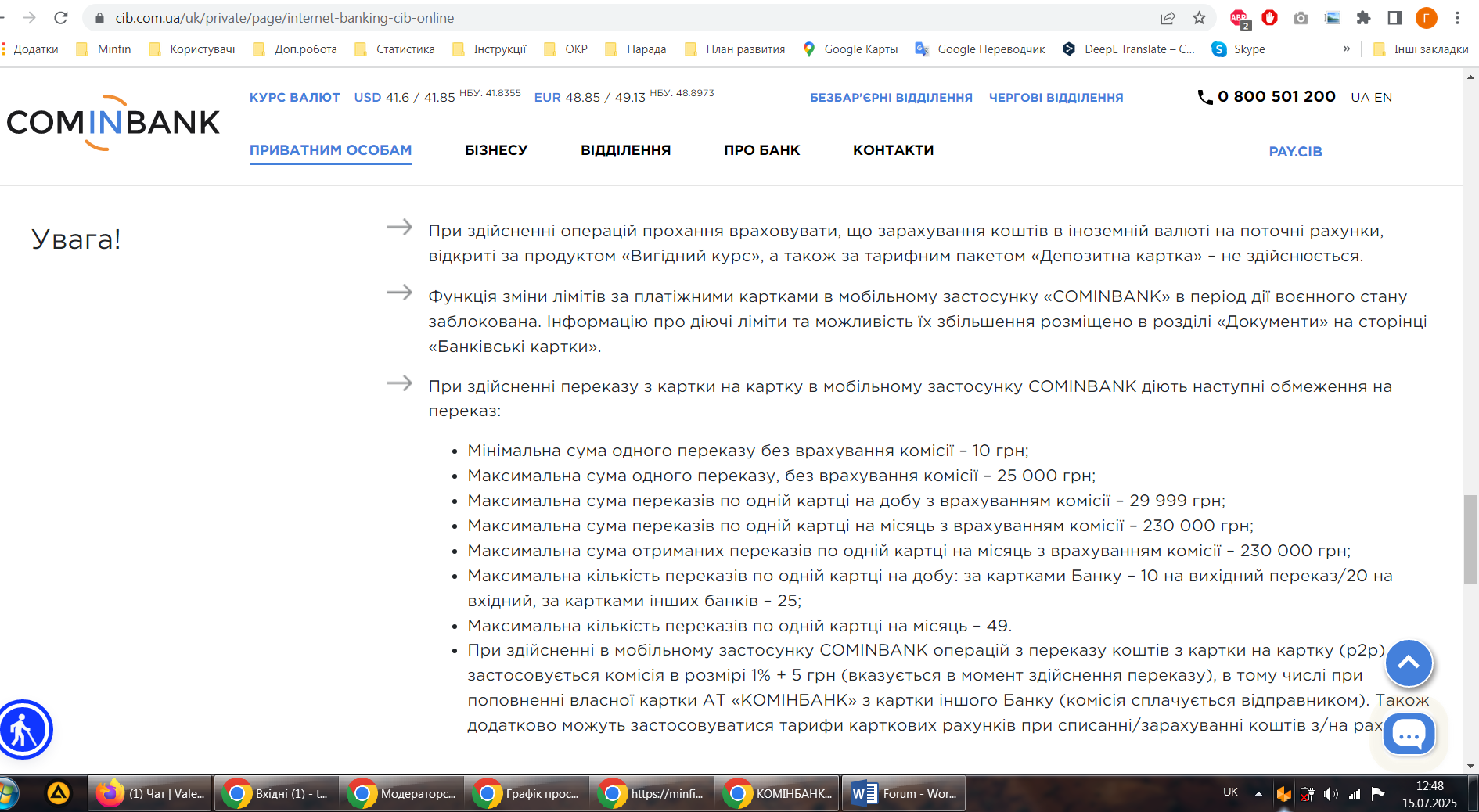
Task: Click the address bar URL field
Action: (626, 17)
